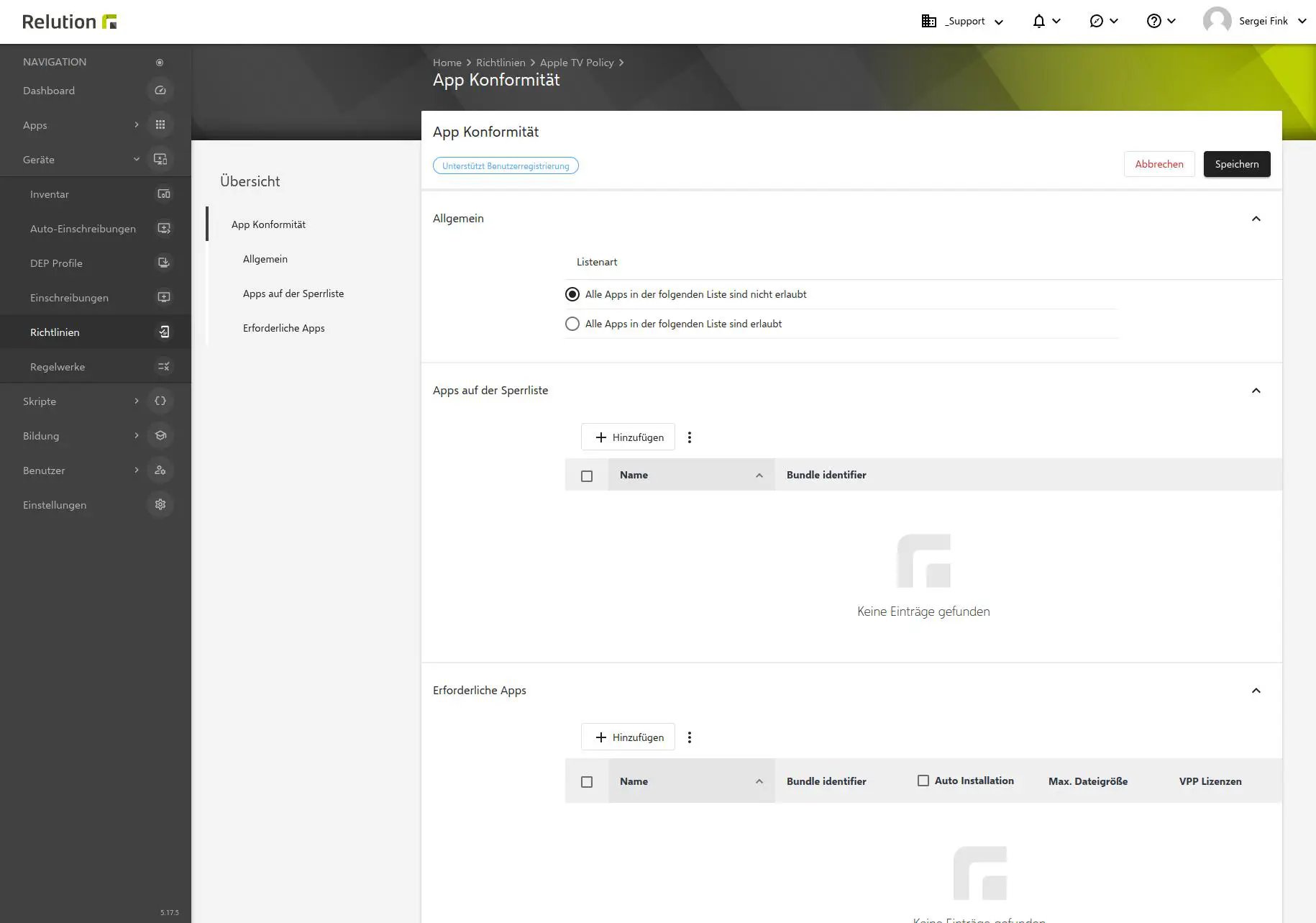Check select-all box in Erforderliche Apps table
The image size is (1316, 923).
[587, 782]
